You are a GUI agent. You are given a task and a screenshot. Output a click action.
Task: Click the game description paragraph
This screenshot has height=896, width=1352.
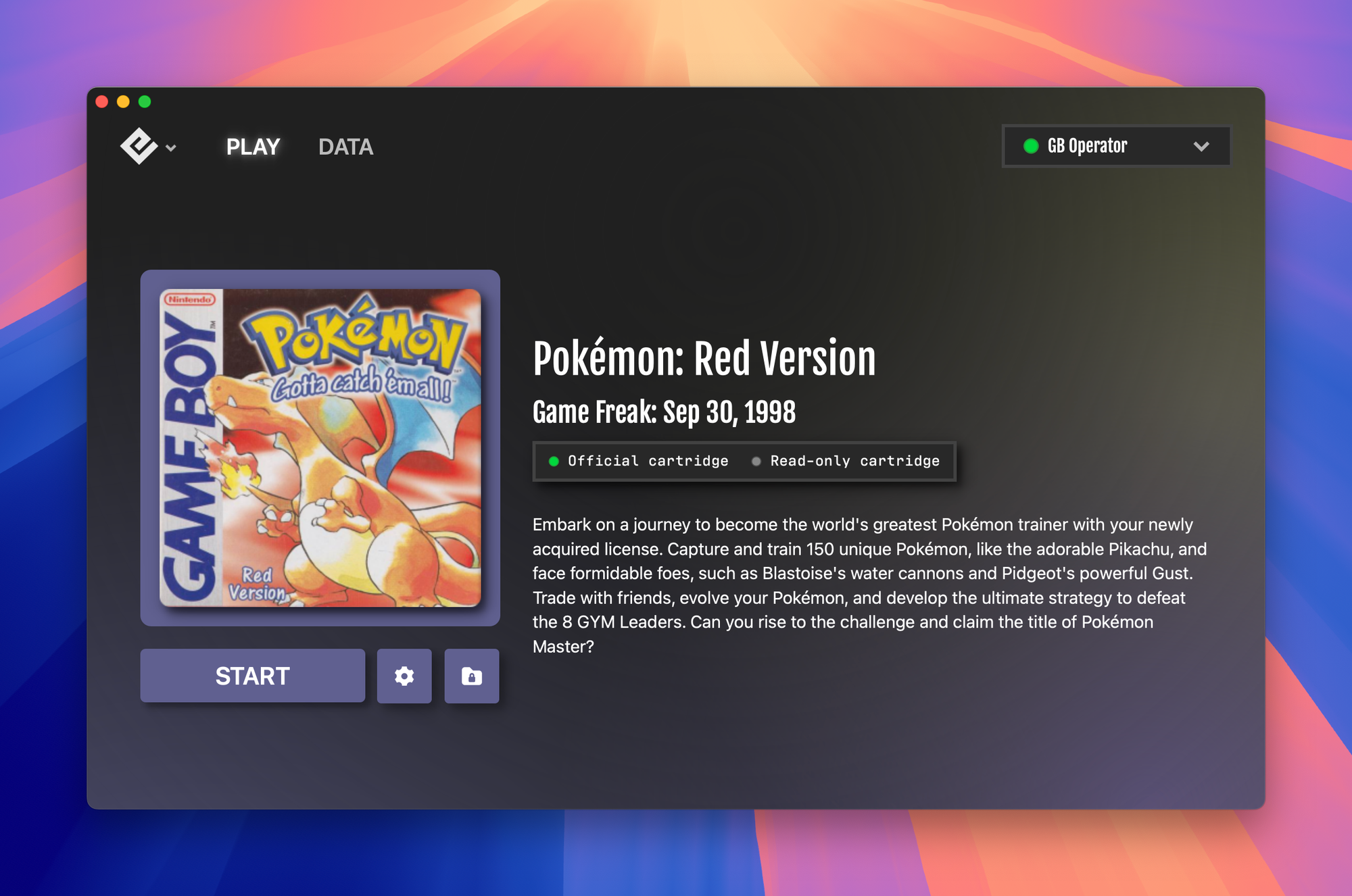[x=869, y=585]
